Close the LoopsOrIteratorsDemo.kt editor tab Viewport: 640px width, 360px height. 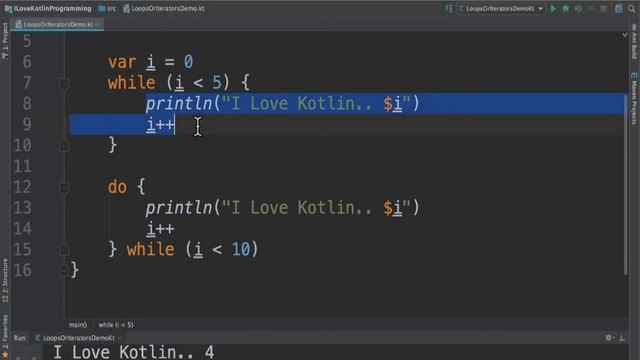98,25
